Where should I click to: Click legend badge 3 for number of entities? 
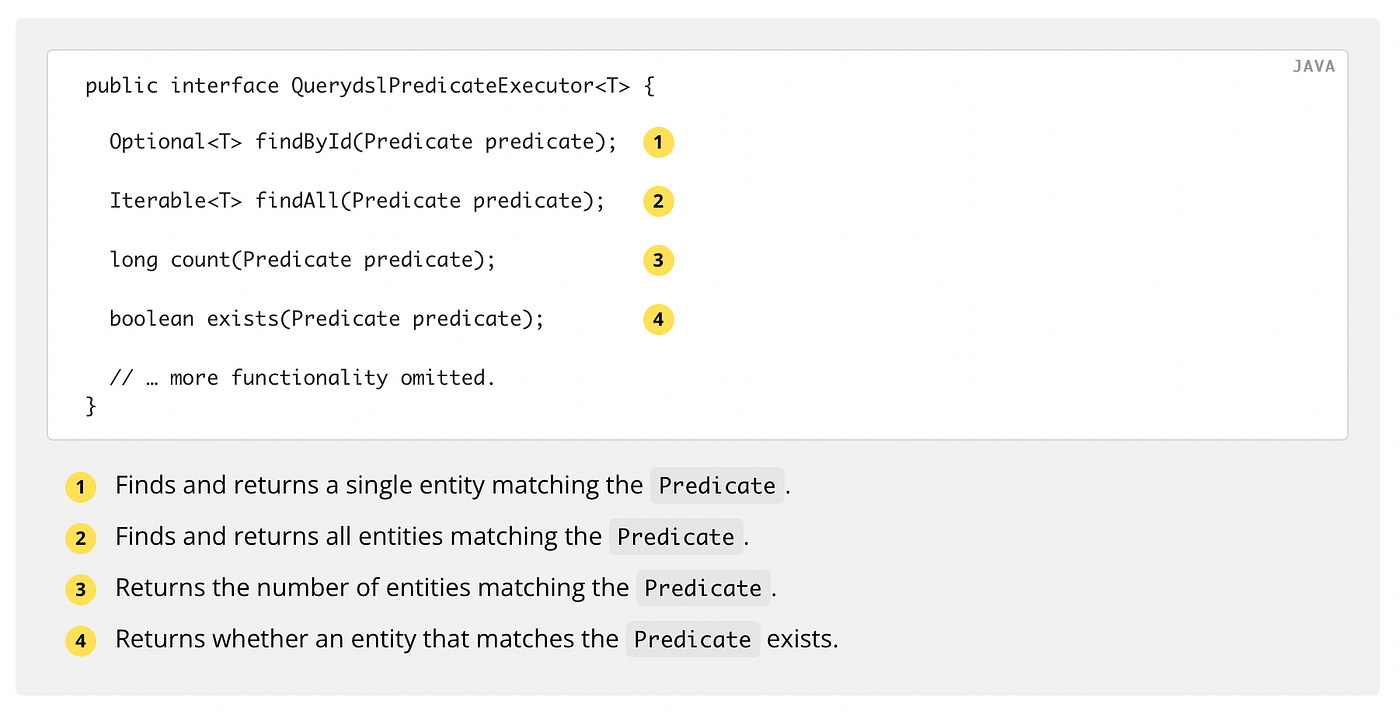point(81,589)
